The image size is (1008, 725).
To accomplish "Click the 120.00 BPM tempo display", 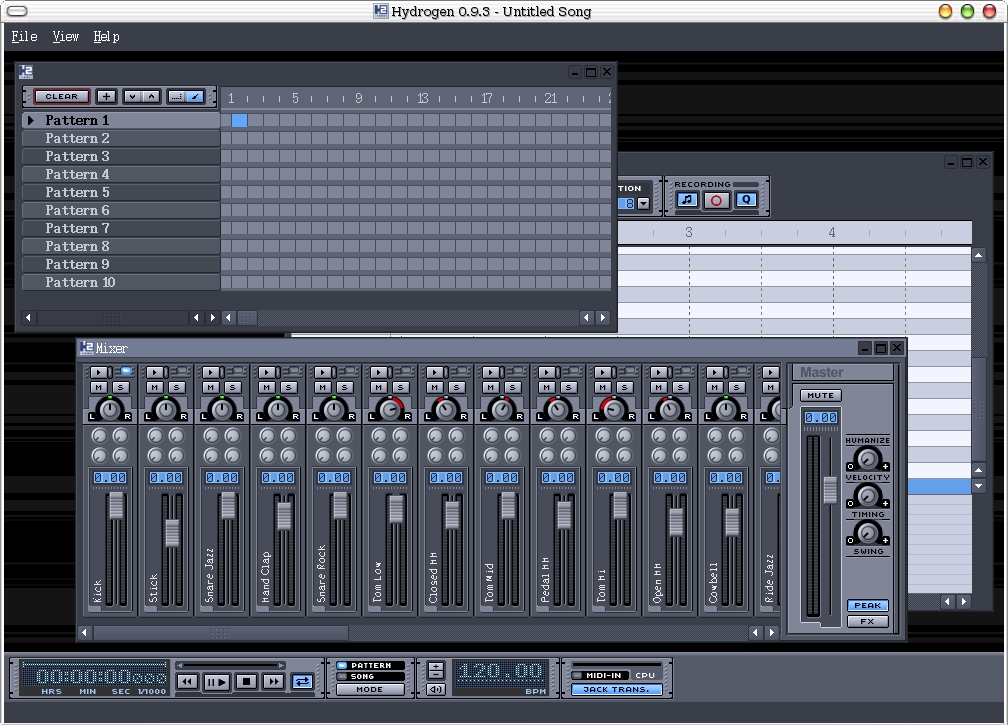I will pyautogui.click(x=501, y=672).
